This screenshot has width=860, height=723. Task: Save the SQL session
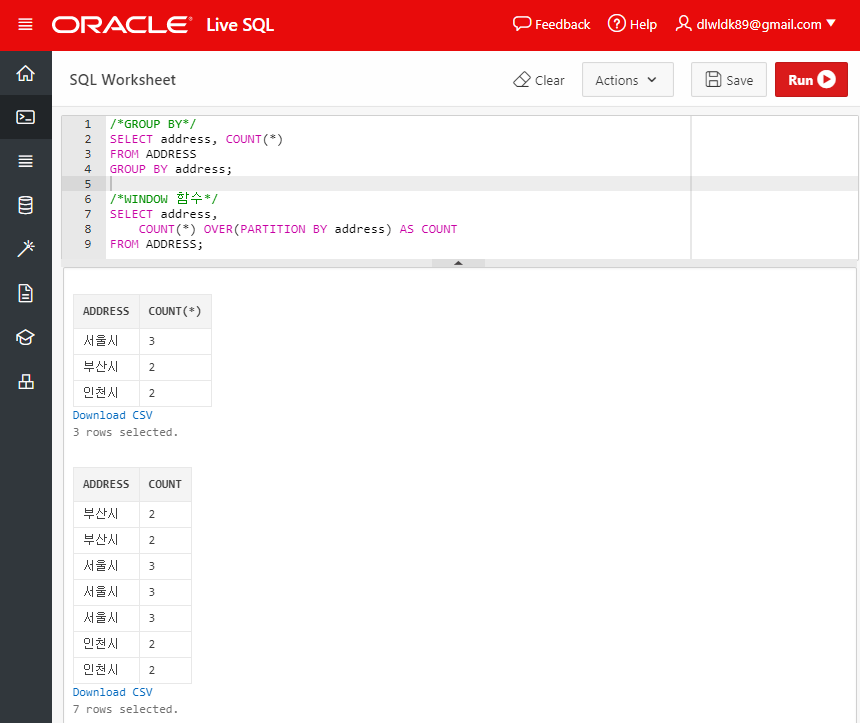pyautogui.click(x=728, y=80)
